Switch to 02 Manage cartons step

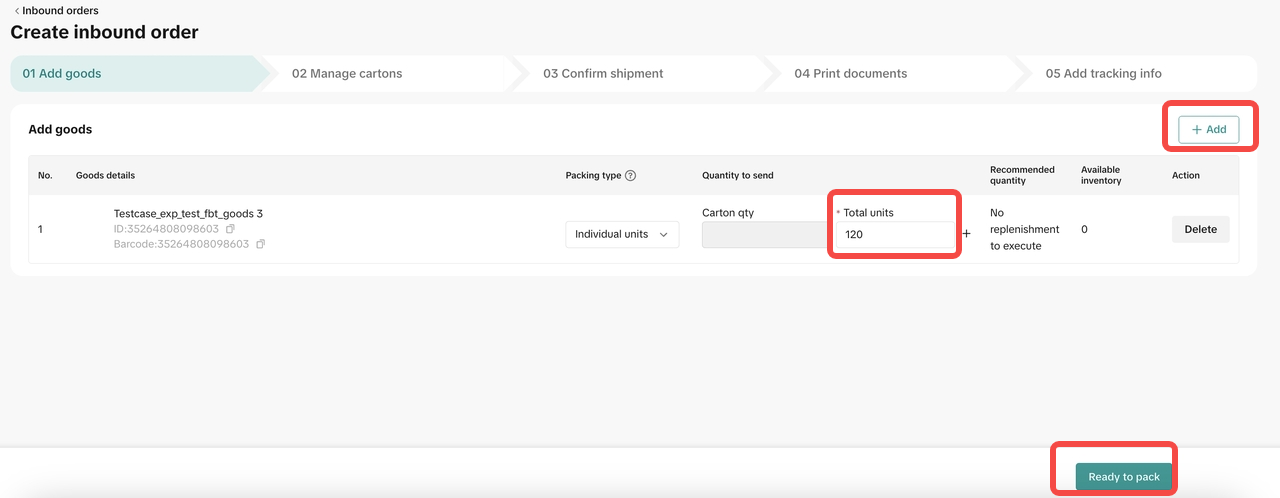(x=347, y=73)
